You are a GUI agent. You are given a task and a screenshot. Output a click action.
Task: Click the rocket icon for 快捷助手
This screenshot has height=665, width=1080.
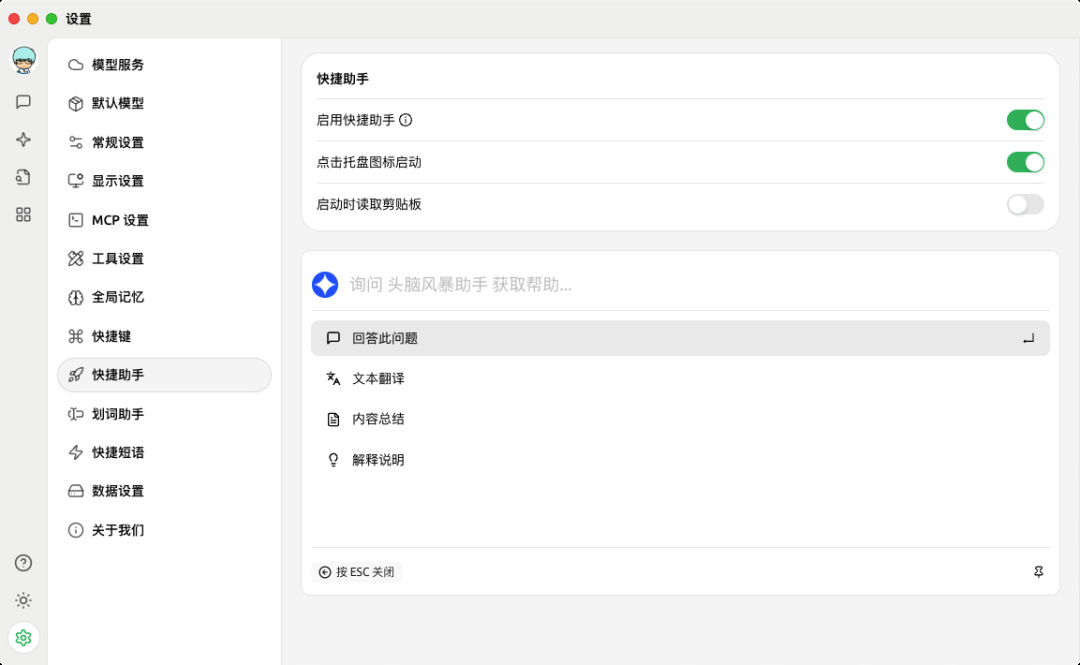(x=76, y=375)
